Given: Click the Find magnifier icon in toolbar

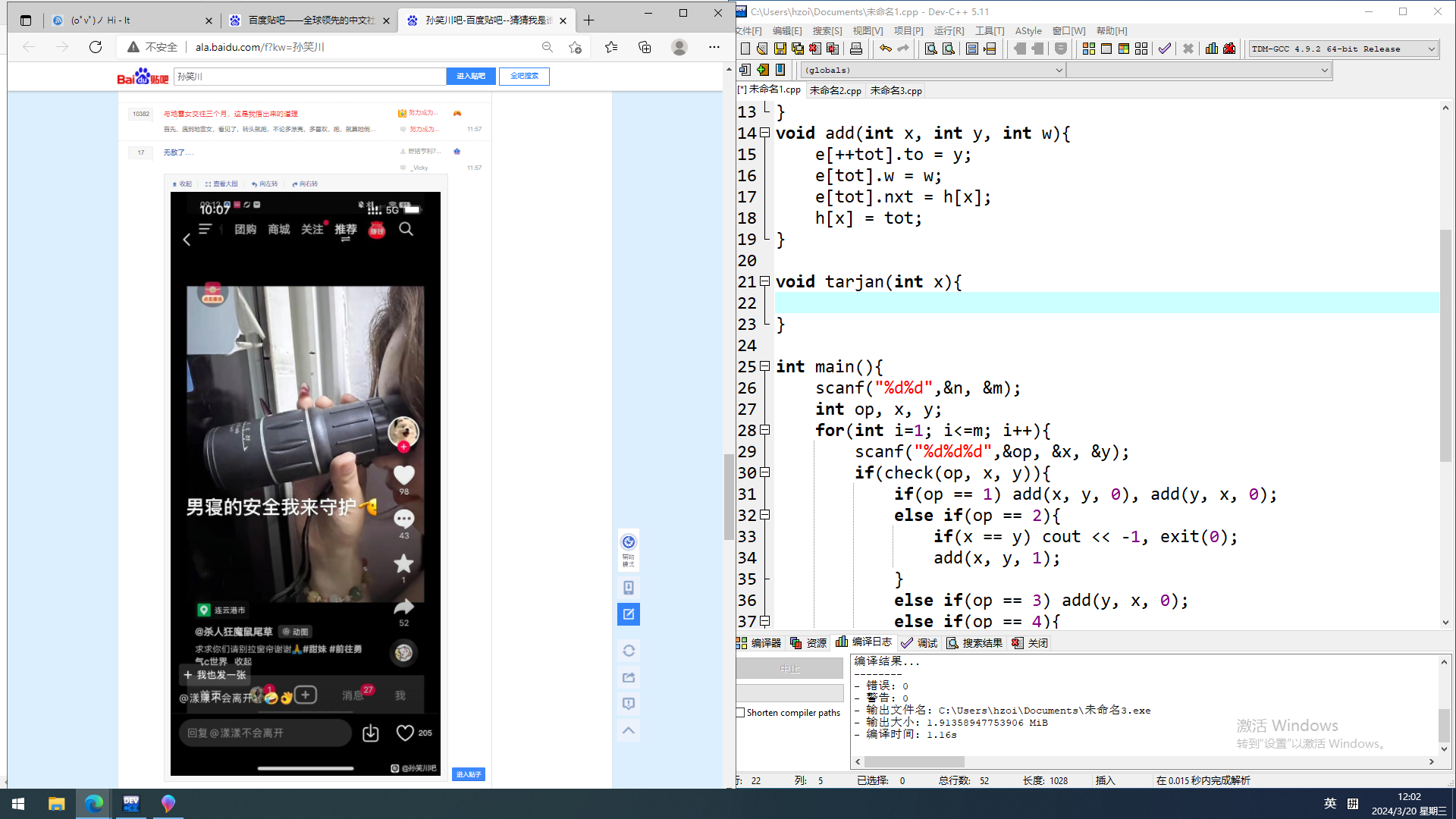Looking at the screenshot, I should [x=930, y=49].
